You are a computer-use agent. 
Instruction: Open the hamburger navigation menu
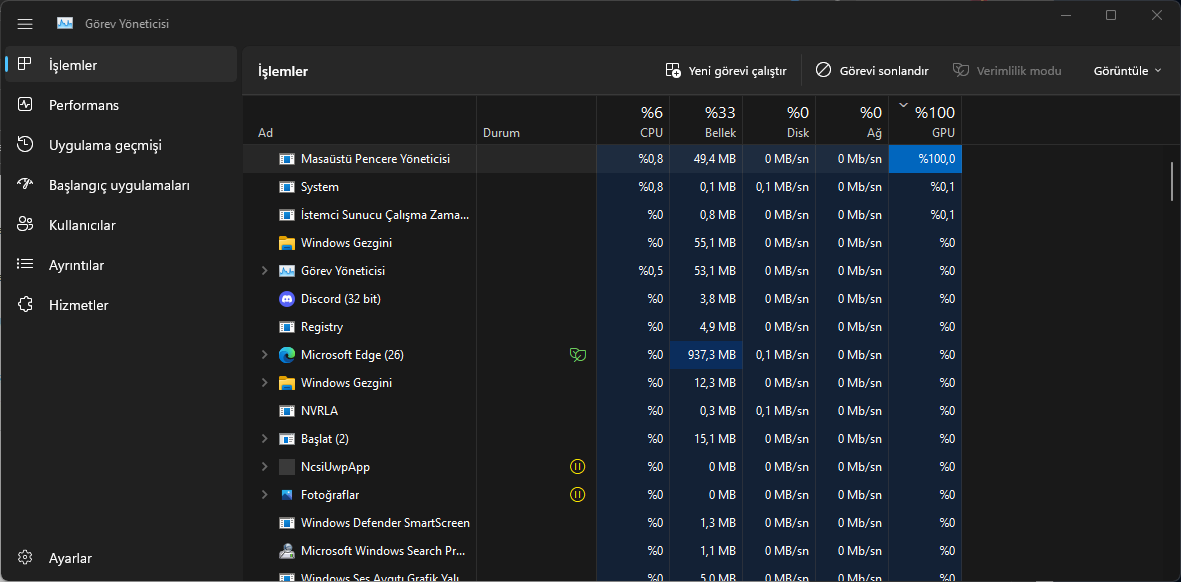[25, 23]
